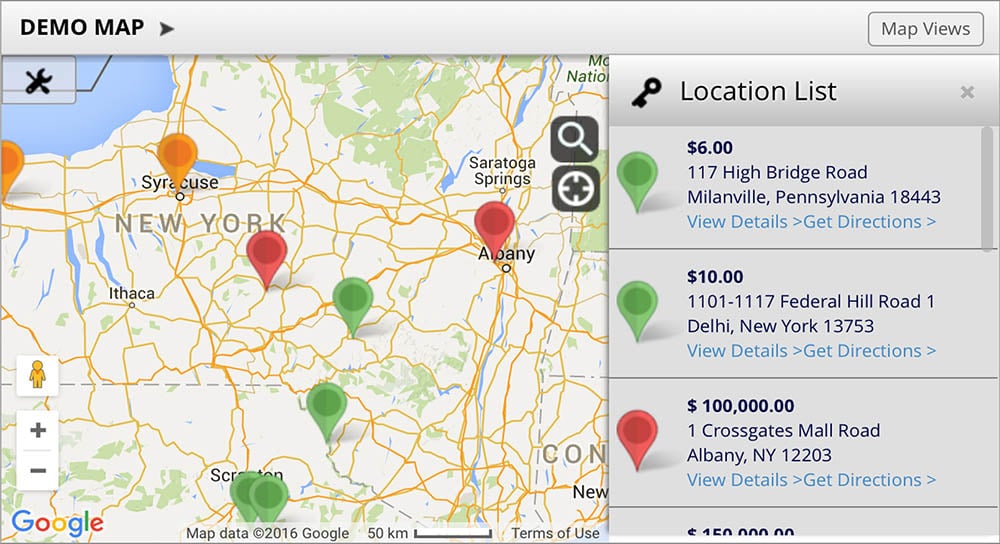Click the Location List scrollbar
This screenshot has width=1000, height=544.
[x=987, y=189]
